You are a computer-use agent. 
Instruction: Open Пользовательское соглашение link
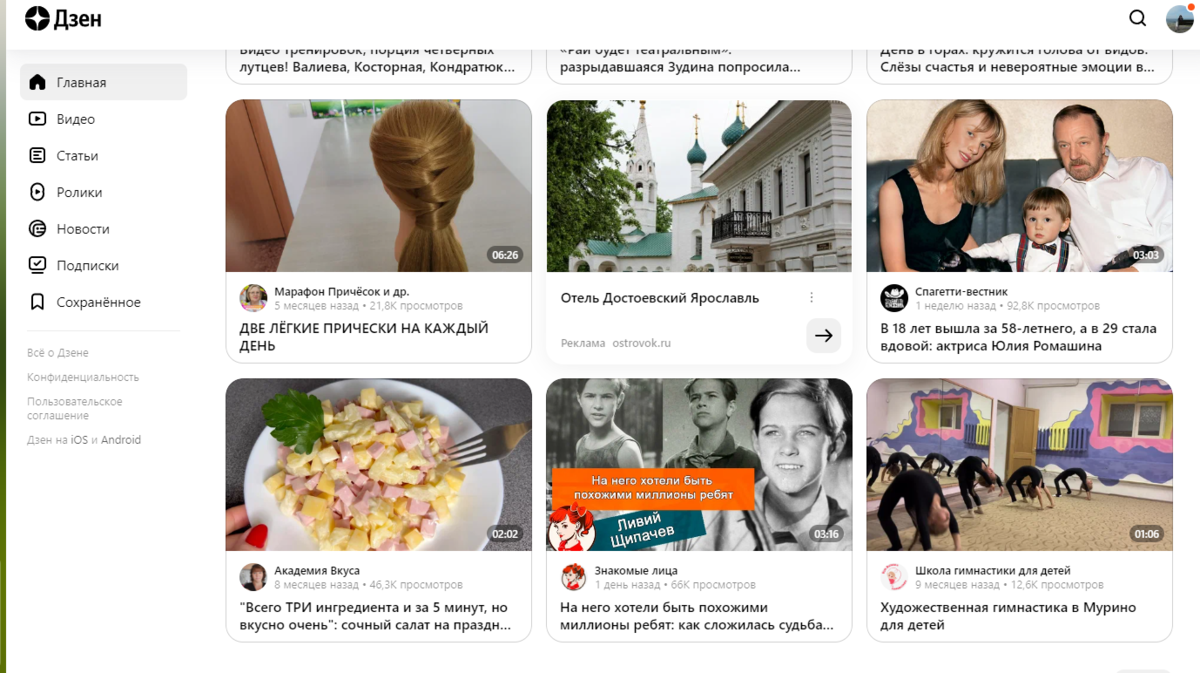[74, 408]
